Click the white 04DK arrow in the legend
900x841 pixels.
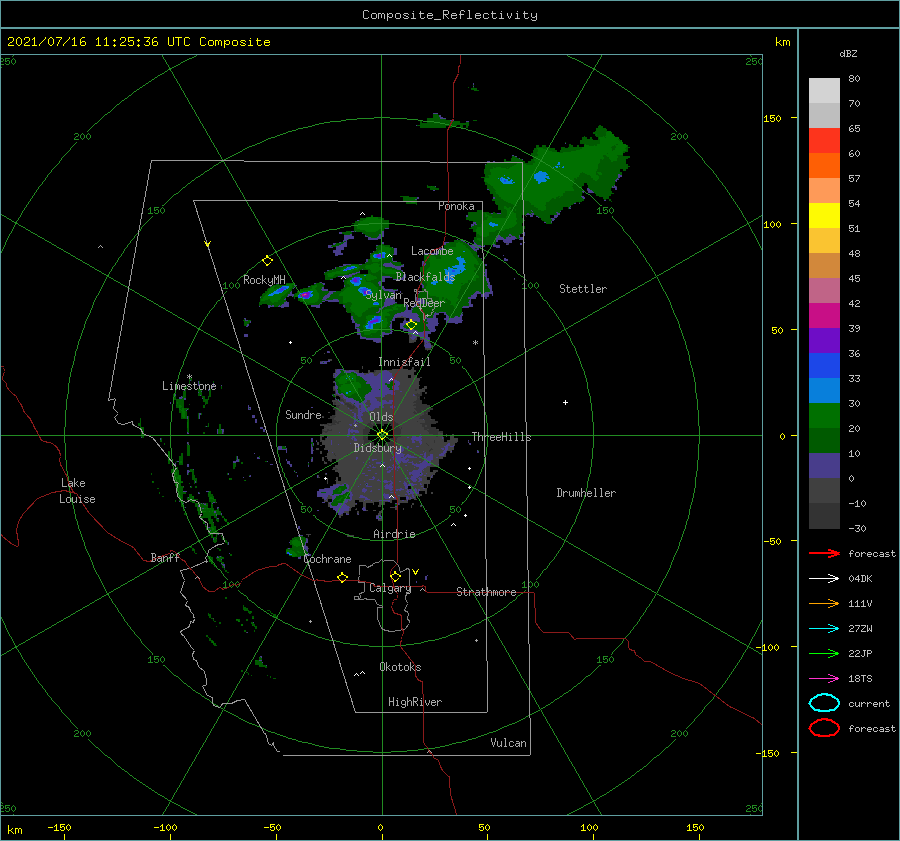(x=824, y=579)
